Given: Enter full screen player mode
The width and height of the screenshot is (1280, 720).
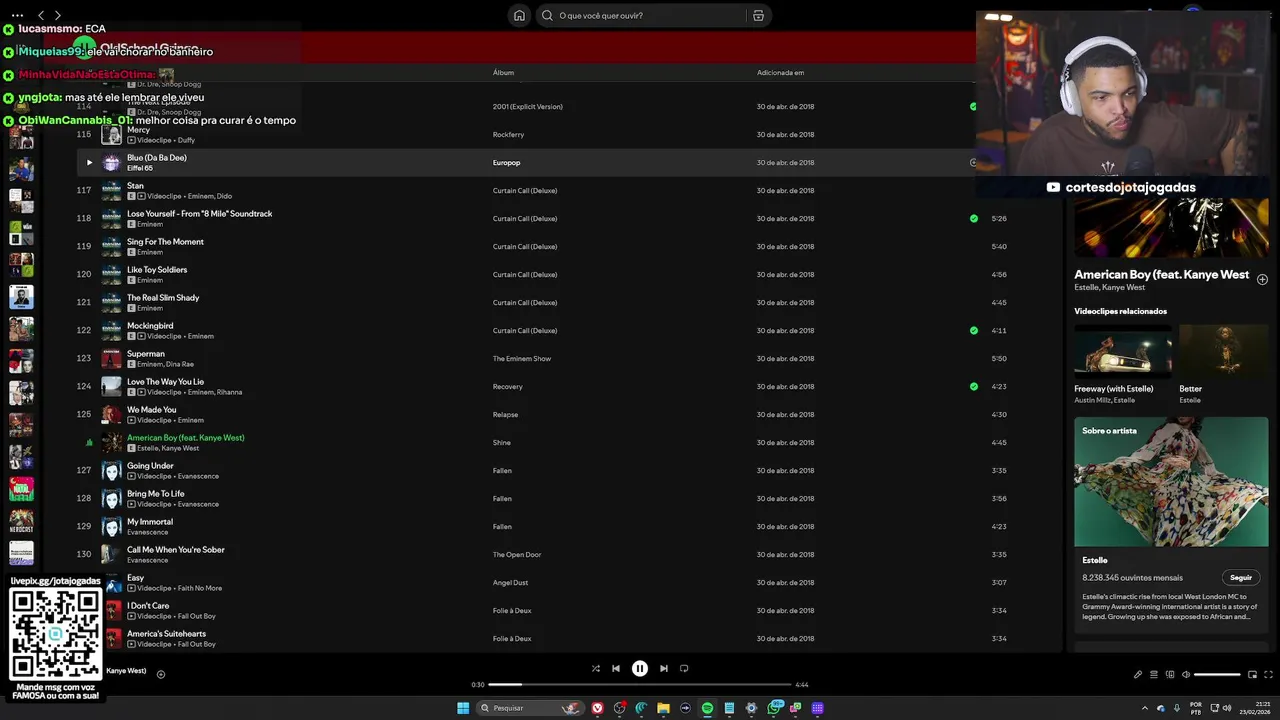Looking at the screenshot, I should (x=1269, y=675).
